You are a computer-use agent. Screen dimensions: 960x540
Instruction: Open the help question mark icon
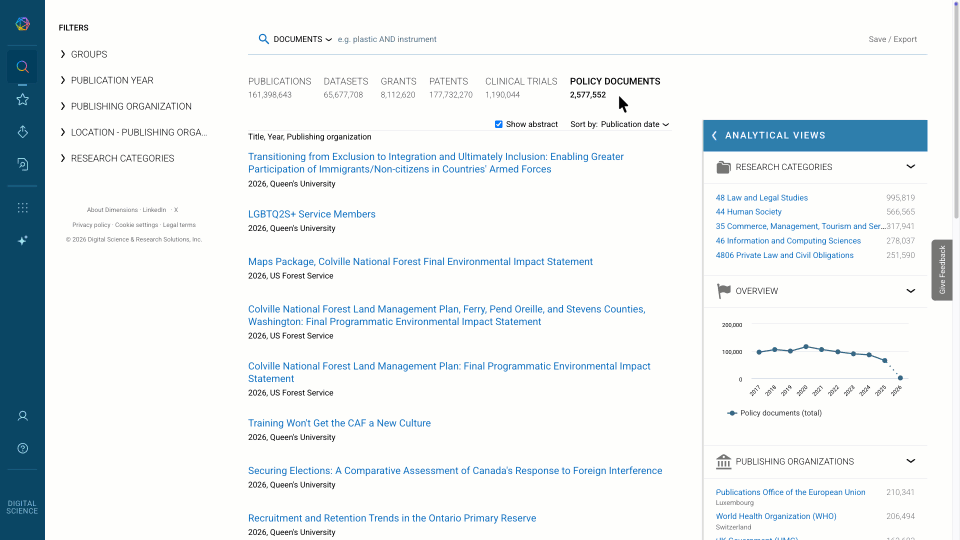(x=22, y=448)
